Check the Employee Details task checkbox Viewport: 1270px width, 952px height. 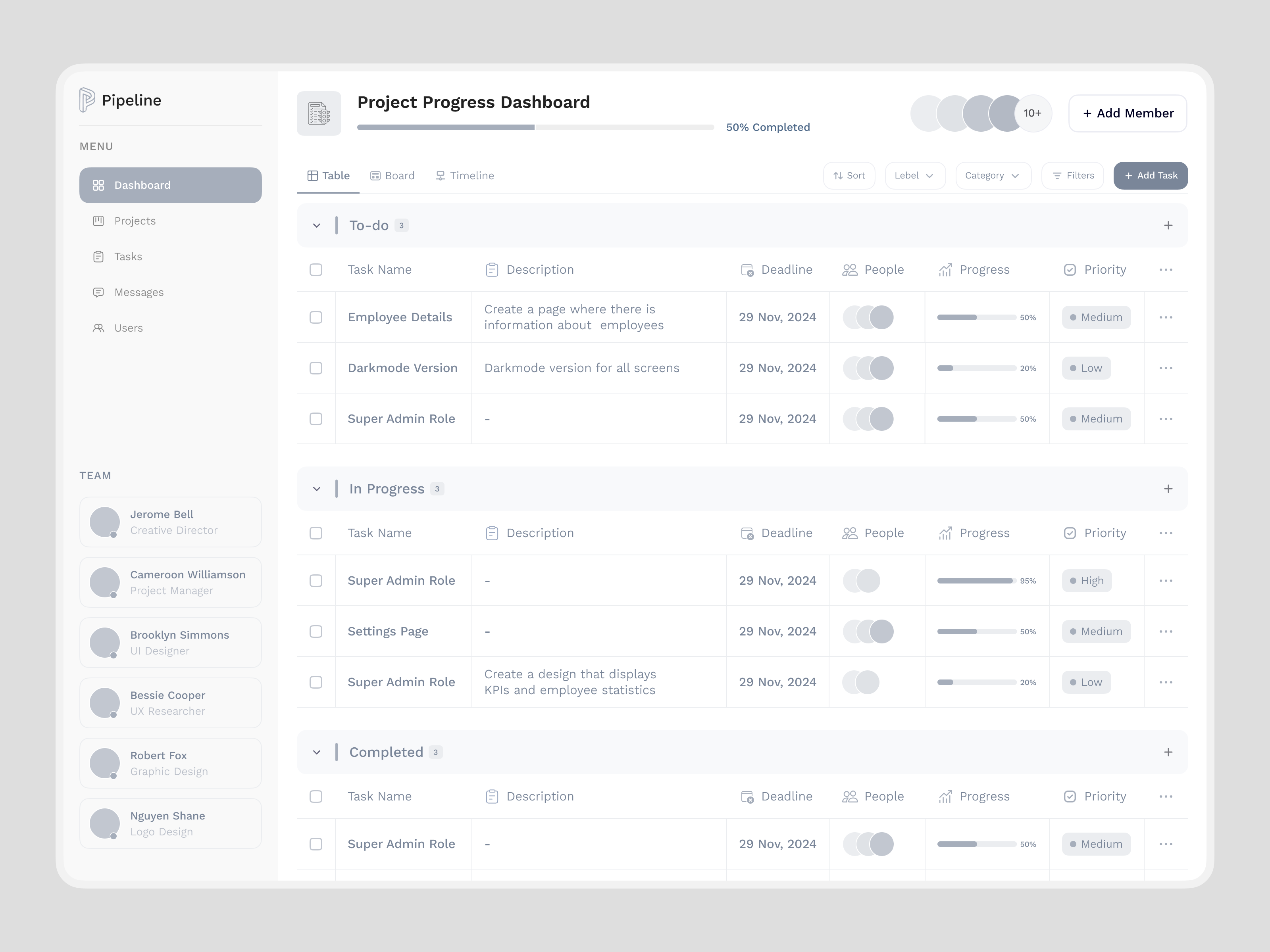[316, 317]
